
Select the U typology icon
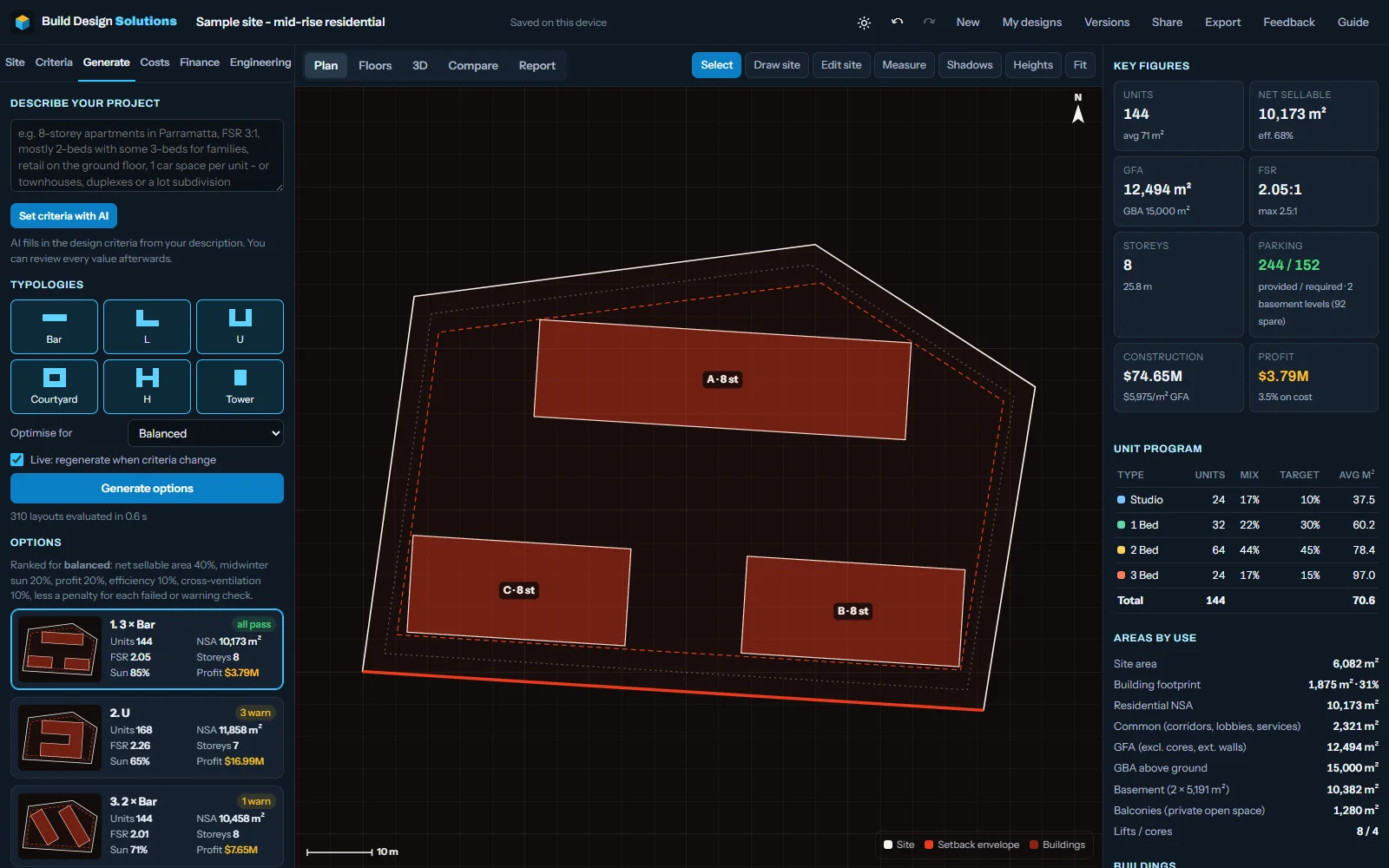coord(240,326)
